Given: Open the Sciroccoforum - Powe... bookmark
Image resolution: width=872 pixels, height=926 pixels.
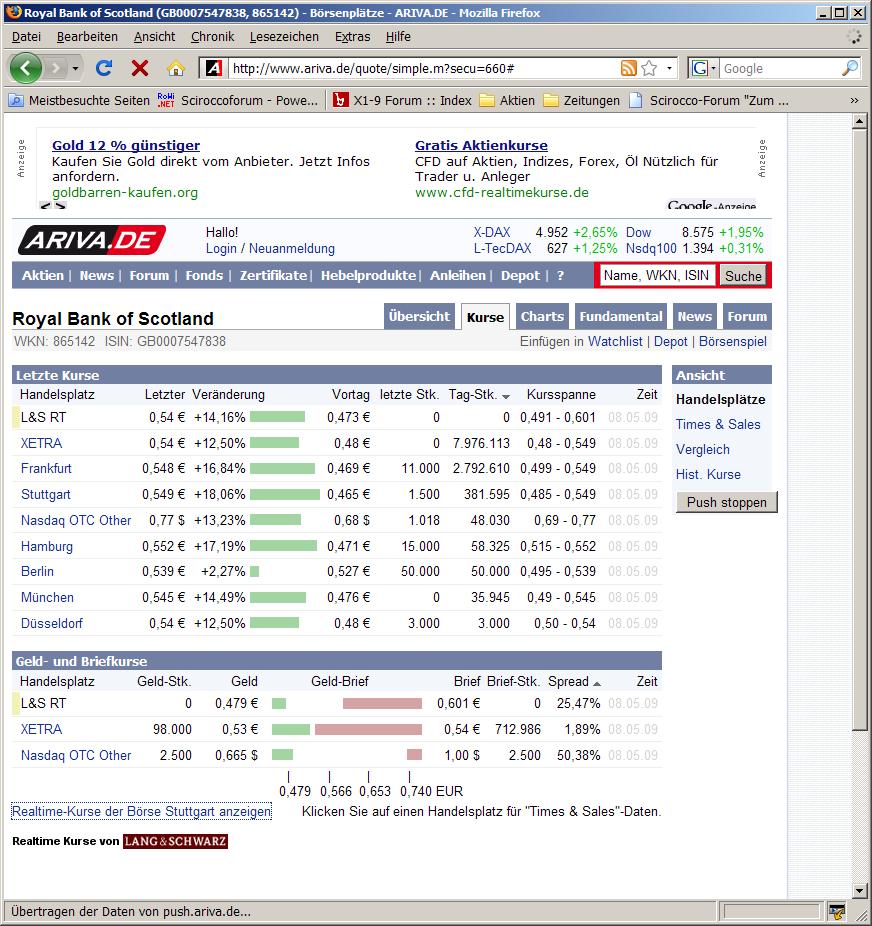Looking at the screenshot, I should (x=237, y=100).
